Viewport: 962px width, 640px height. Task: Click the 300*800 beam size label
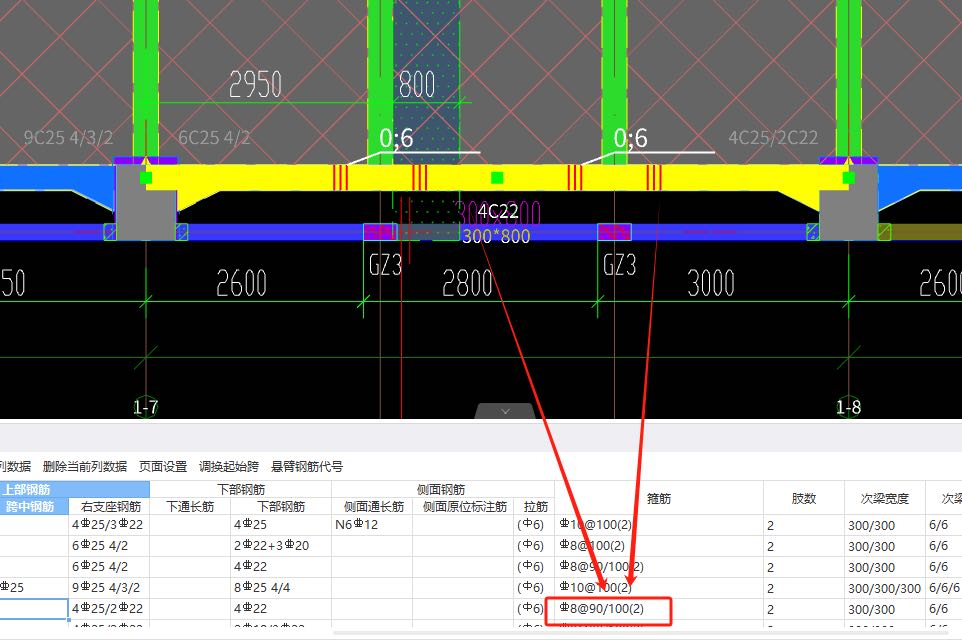pyautogui.click(x=496, y=236)
